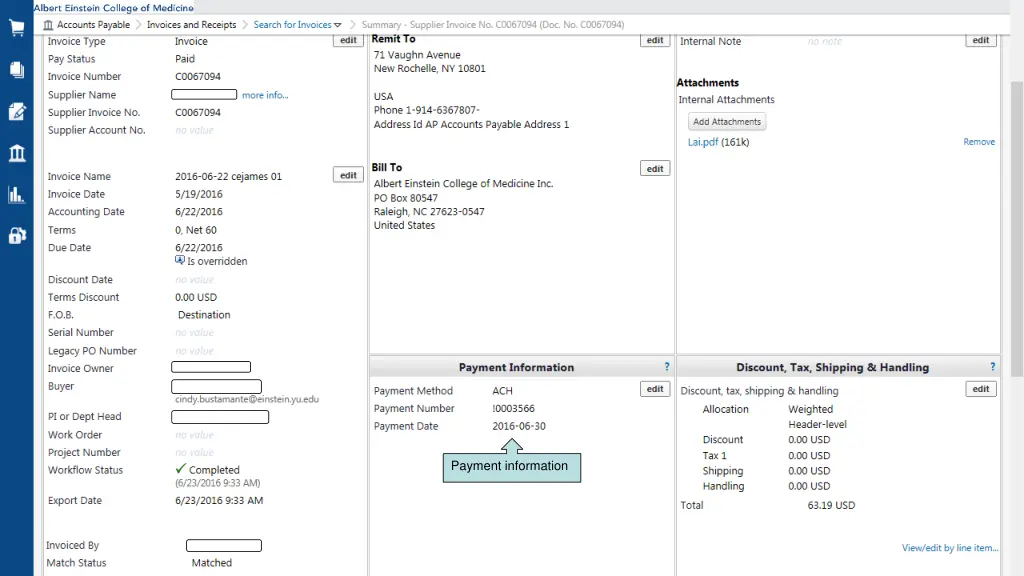Click the bank icon beside Accounts Payable breadcrumb
This screenshot has width=1024, height=576.
[48, 25]
